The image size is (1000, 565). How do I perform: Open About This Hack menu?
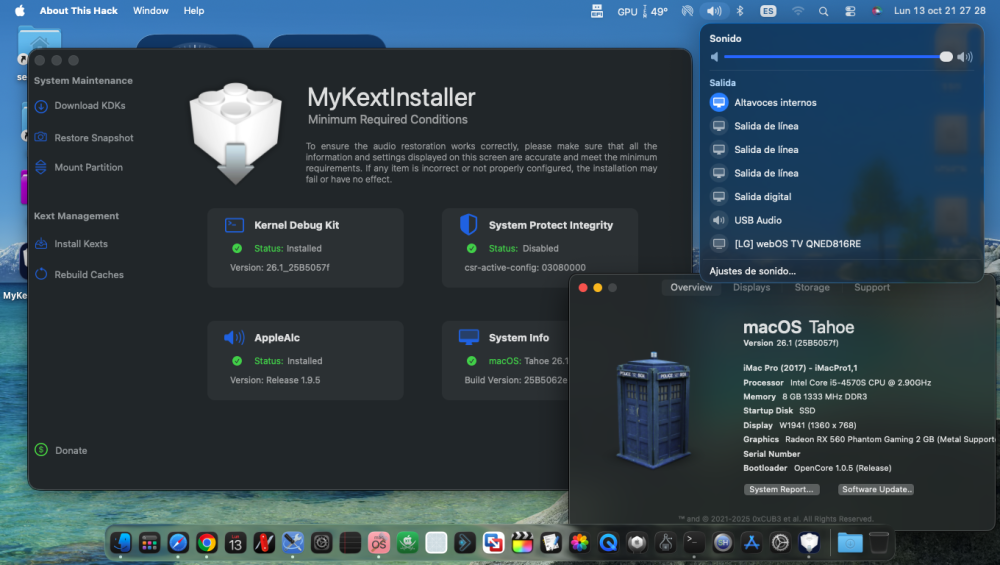[78, 11]
